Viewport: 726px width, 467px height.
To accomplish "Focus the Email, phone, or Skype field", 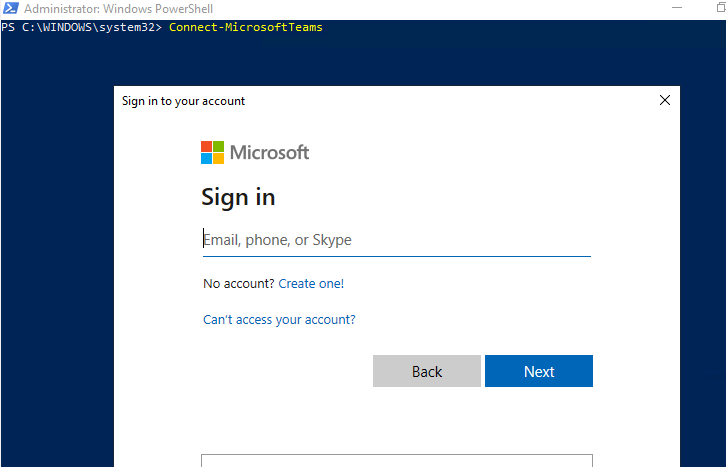I will [397, 240].
